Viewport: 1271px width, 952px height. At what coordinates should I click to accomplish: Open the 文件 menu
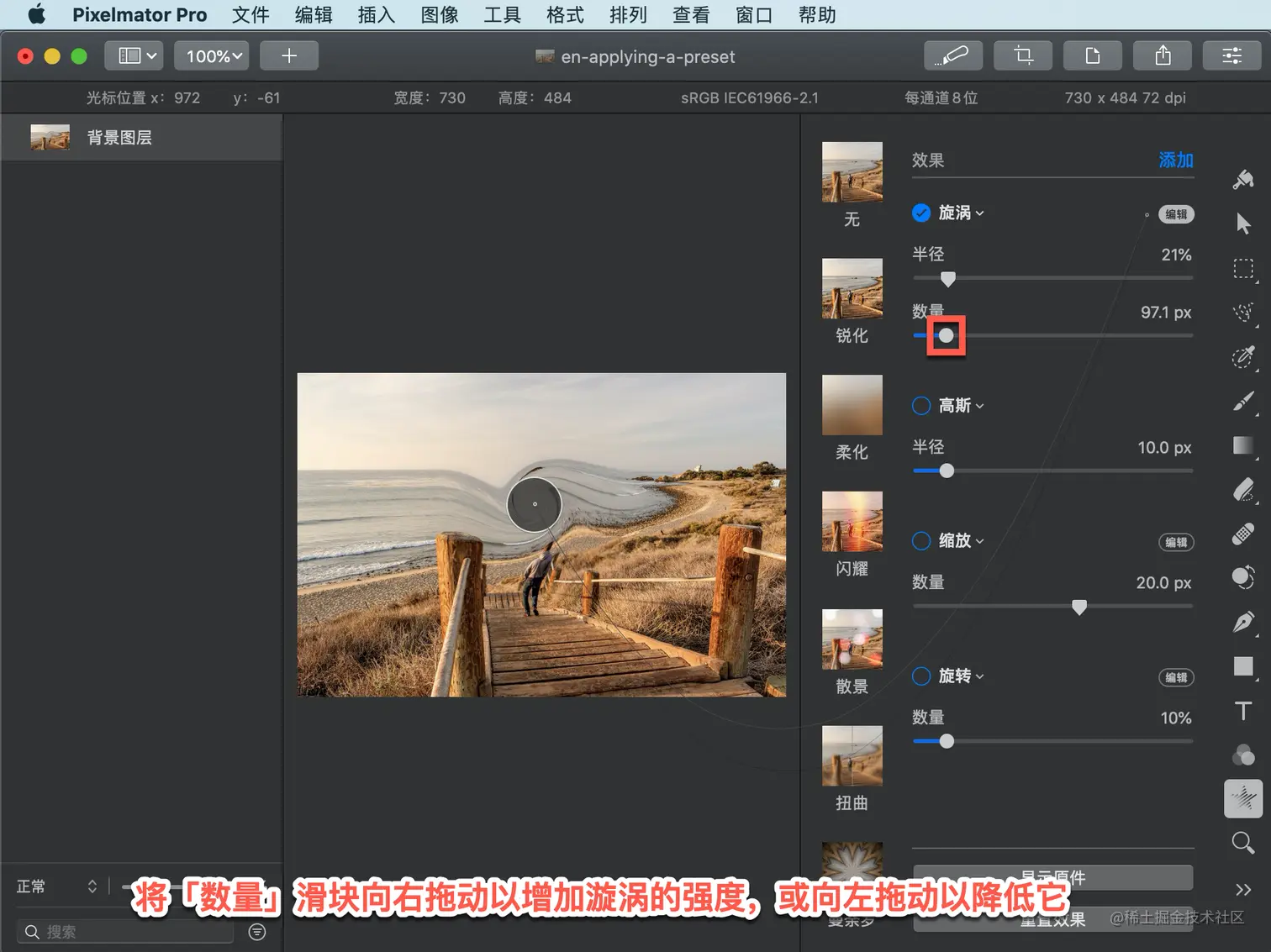point(251,14)
